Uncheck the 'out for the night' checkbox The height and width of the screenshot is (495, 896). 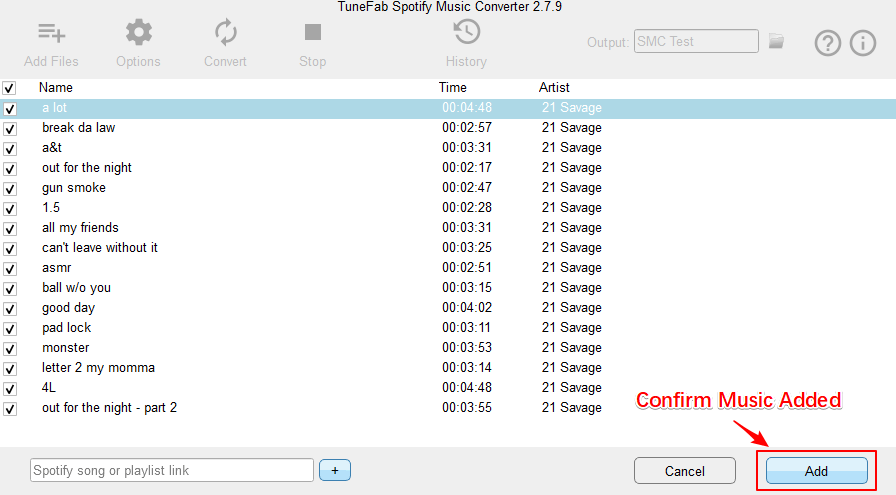pyautogui.click(x=10, y=169)
